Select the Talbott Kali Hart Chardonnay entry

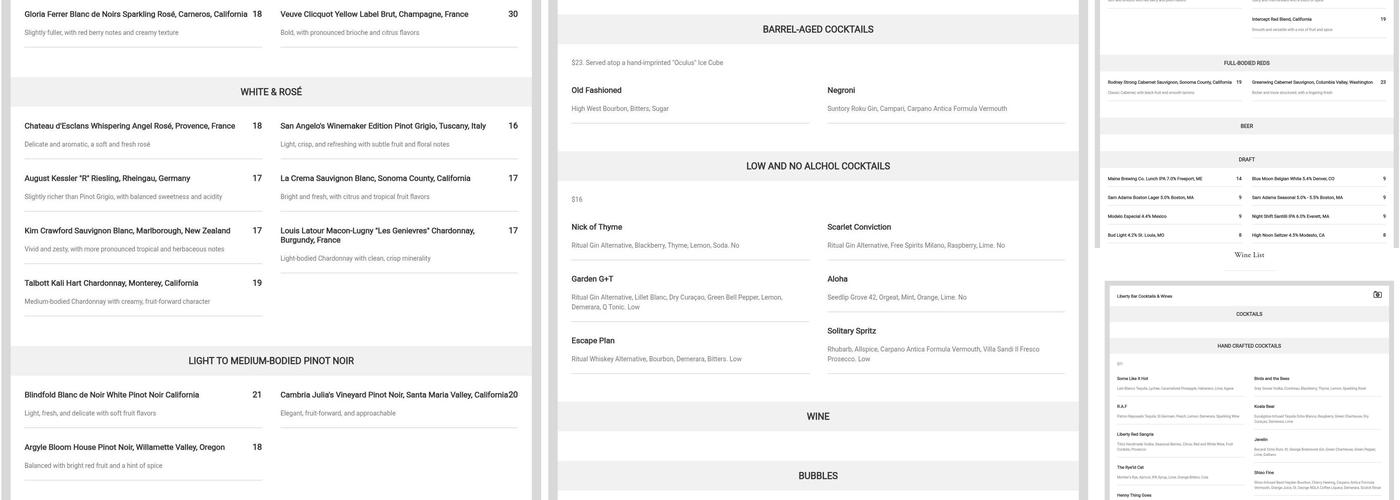[111, 283]
